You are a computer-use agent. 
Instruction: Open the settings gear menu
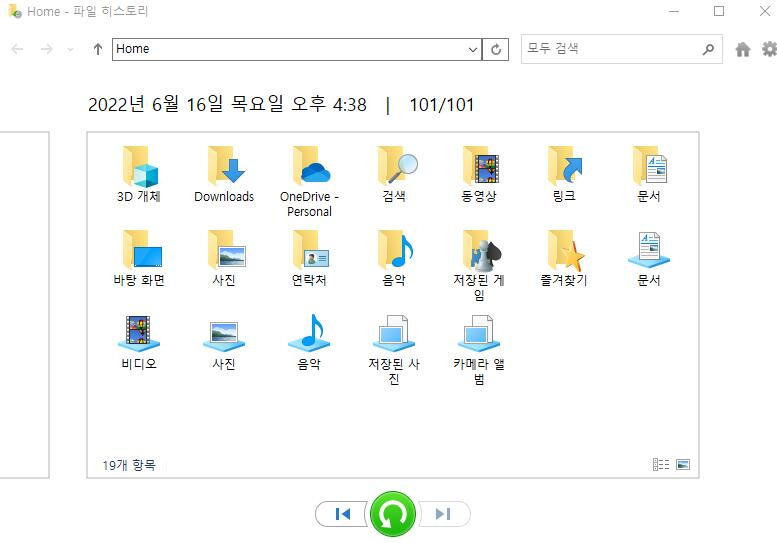(769, 49)
